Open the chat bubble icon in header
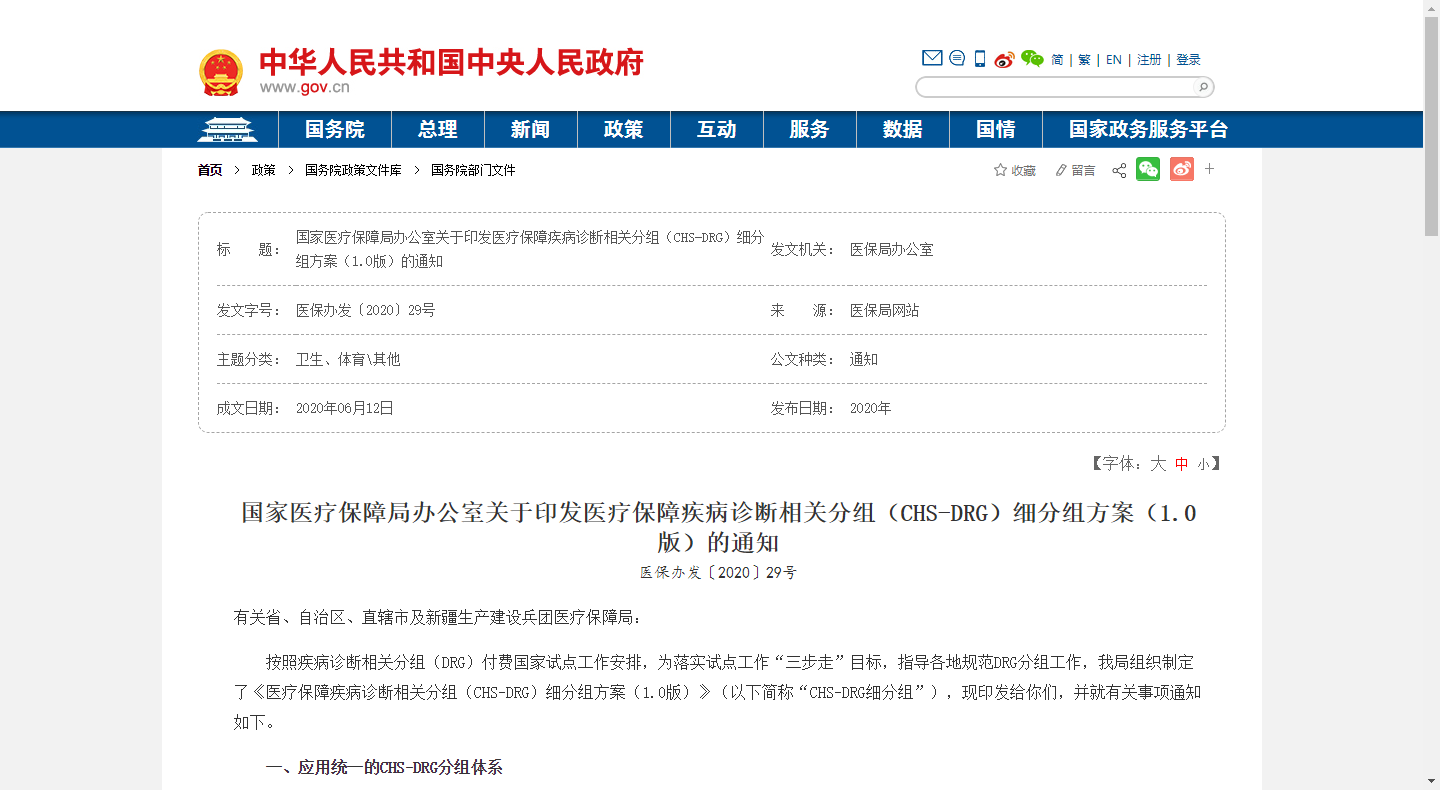The image size is (1440, 790). click(957, 59)
